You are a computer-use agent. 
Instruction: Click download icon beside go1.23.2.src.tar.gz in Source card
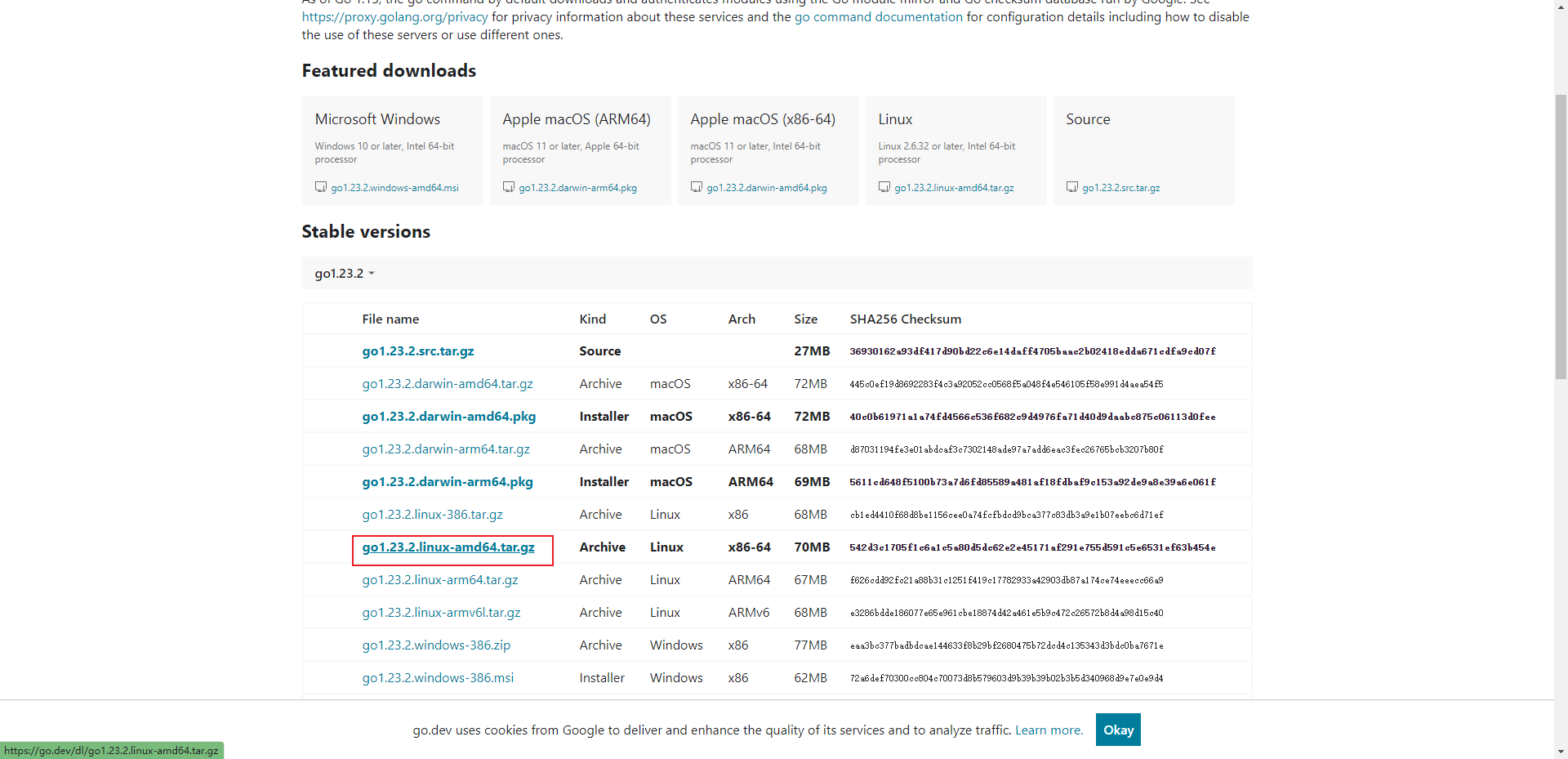click(x=1072, y=187)
